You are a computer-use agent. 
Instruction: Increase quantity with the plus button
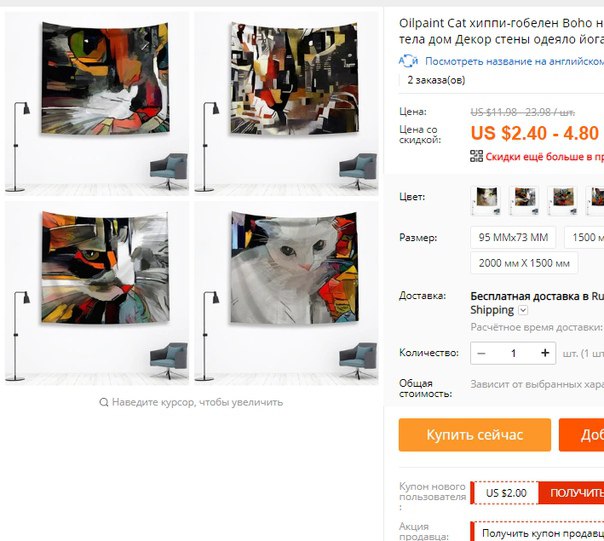click(545, 353)
